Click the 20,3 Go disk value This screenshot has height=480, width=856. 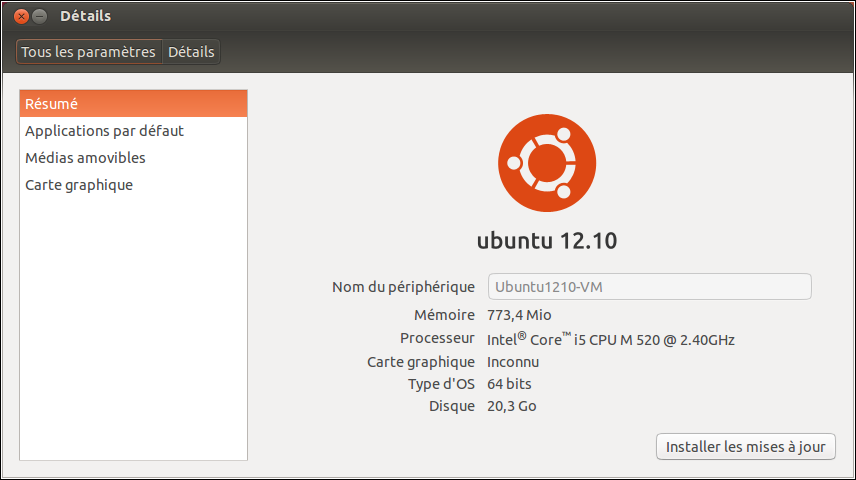(x=512, y=406)
